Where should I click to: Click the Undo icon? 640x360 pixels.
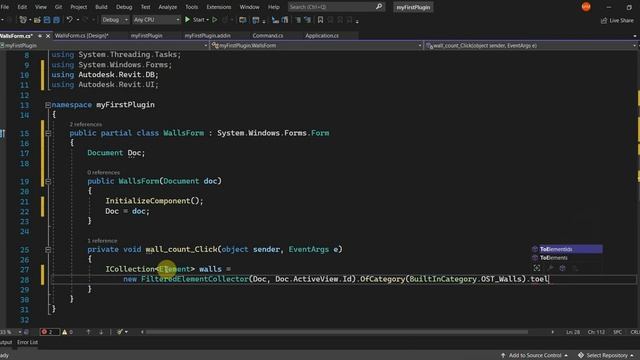[69, 20]
